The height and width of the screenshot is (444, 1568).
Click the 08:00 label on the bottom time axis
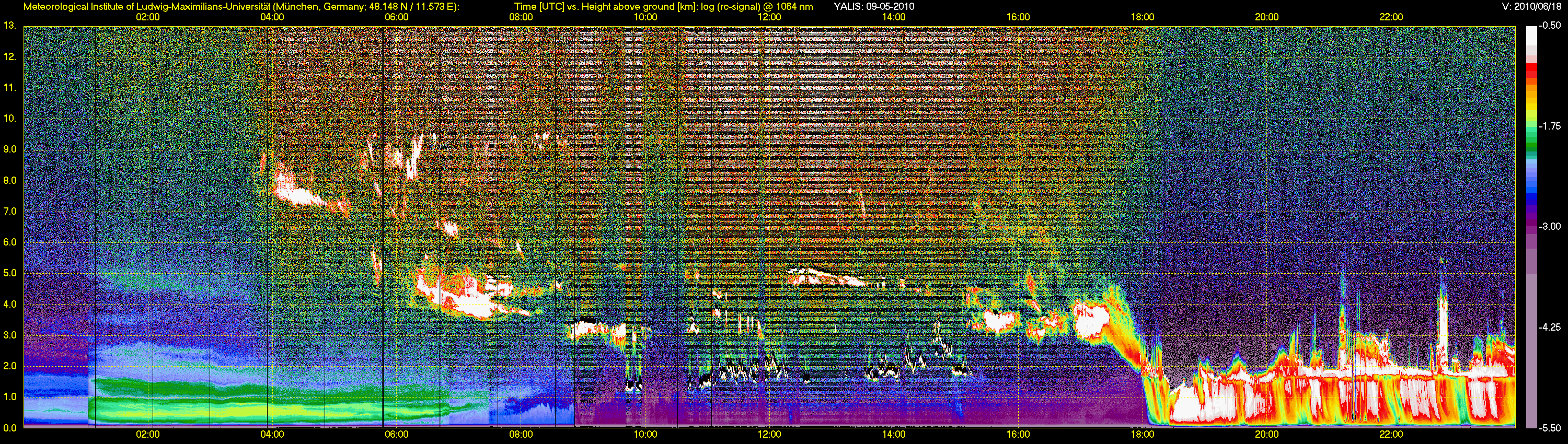click(521, 434)
